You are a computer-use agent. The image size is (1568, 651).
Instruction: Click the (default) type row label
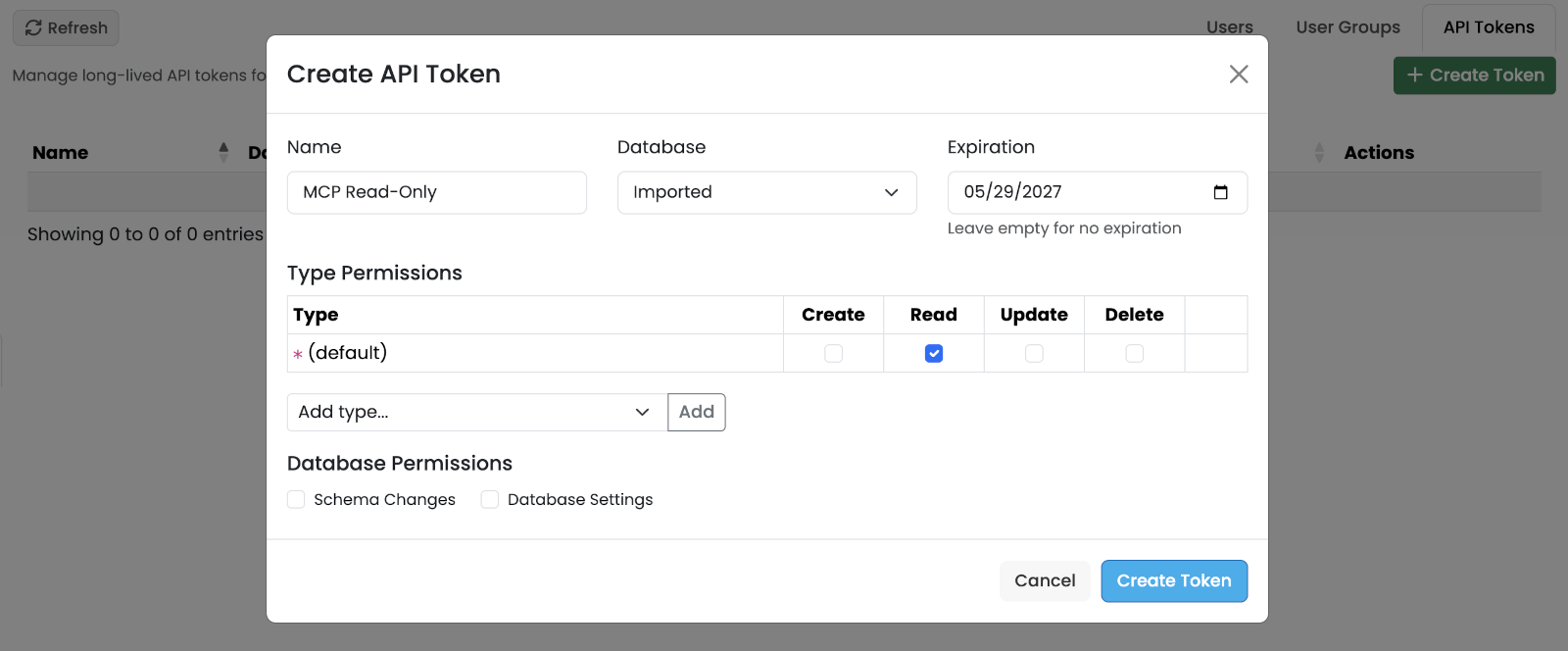coord(347,353)
